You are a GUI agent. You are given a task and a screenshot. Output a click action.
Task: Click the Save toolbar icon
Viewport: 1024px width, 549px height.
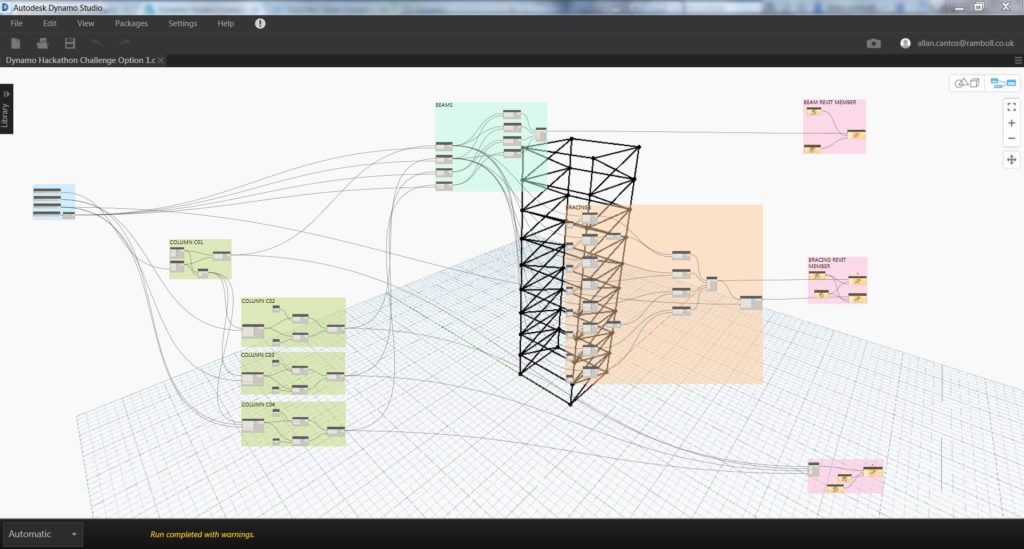(70, 43)
